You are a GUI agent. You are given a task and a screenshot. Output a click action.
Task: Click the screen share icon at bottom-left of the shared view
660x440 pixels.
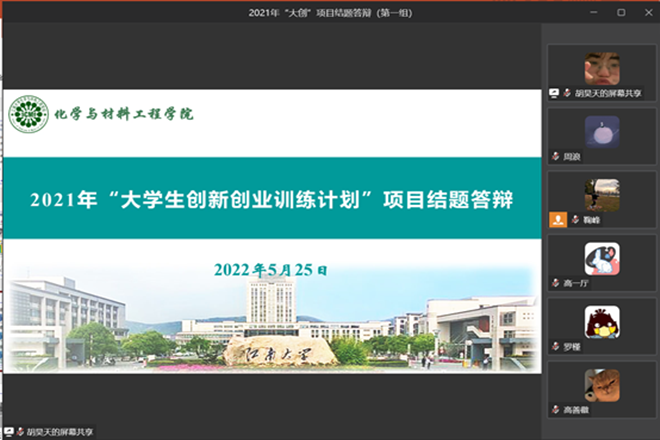click(10, 432)
